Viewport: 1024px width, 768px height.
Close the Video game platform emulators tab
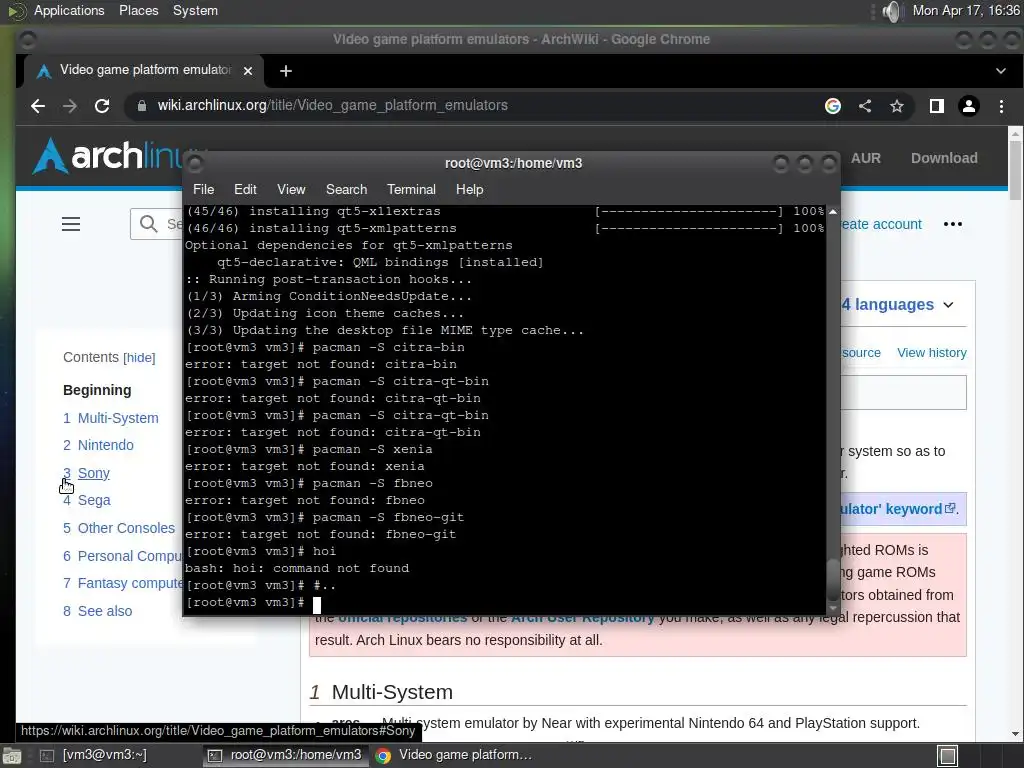[x=248, y=71]
